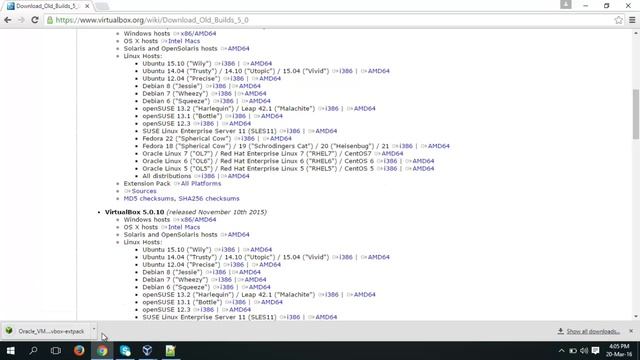This screenshot has height=360, width=640.
Task: Click the page vertical scrollbar thumb
Action: pos(636,114)
